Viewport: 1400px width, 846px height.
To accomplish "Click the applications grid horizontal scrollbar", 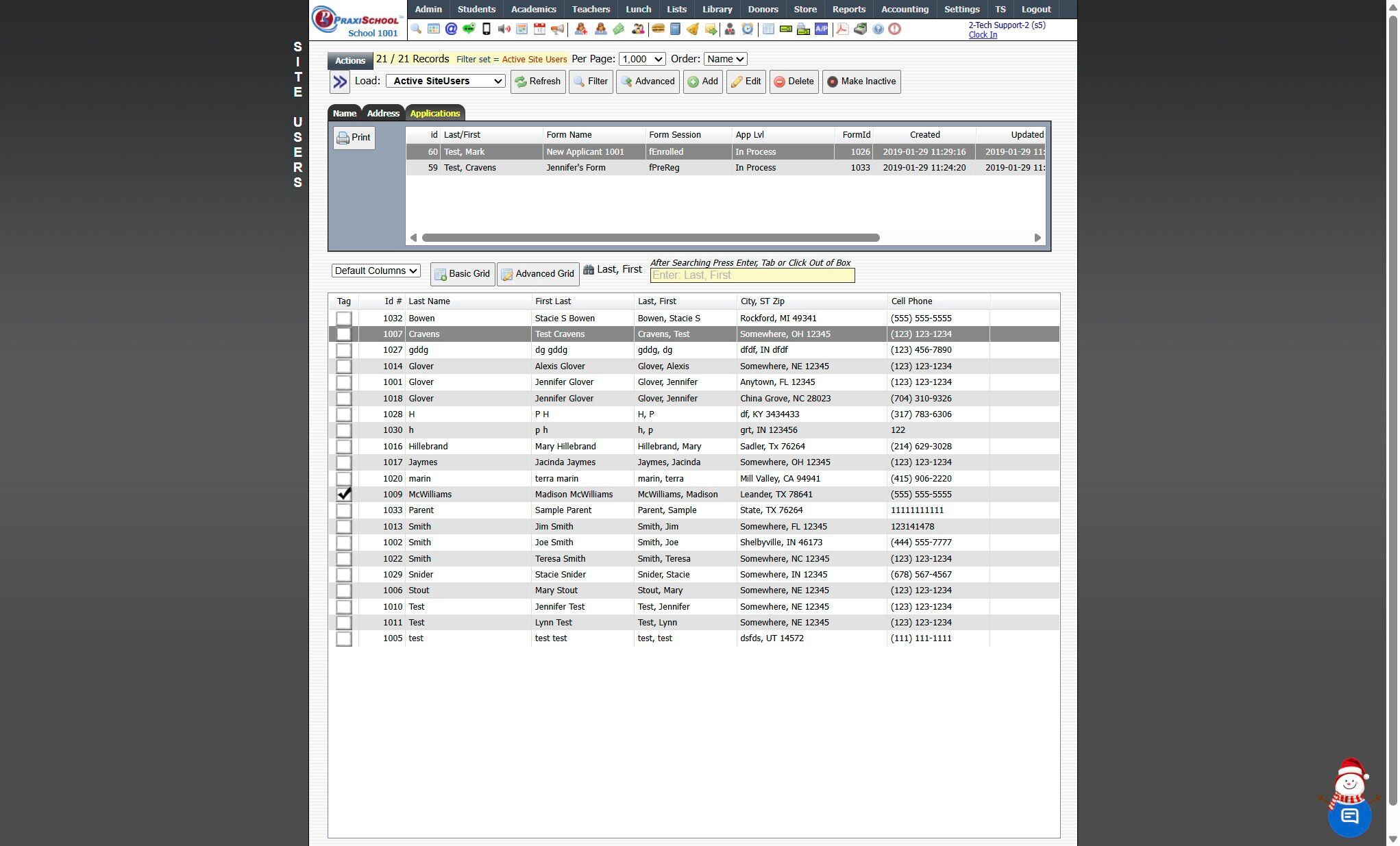I will (650, 238).
